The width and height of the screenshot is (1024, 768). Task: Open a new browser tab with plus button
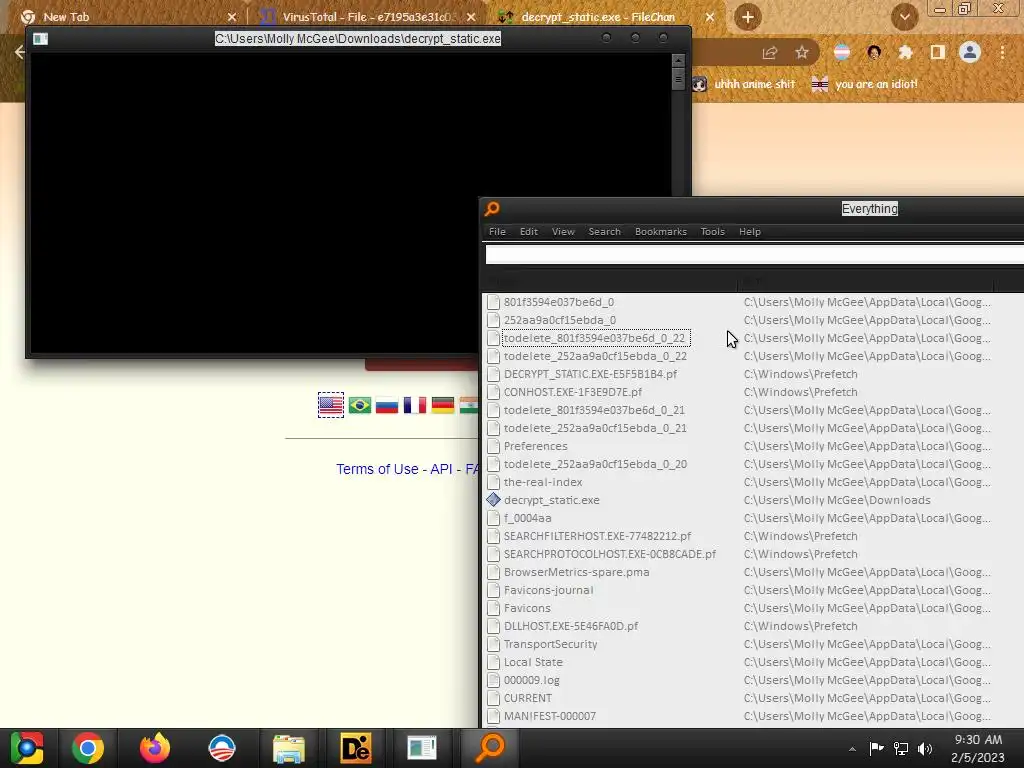click(748, 17)
